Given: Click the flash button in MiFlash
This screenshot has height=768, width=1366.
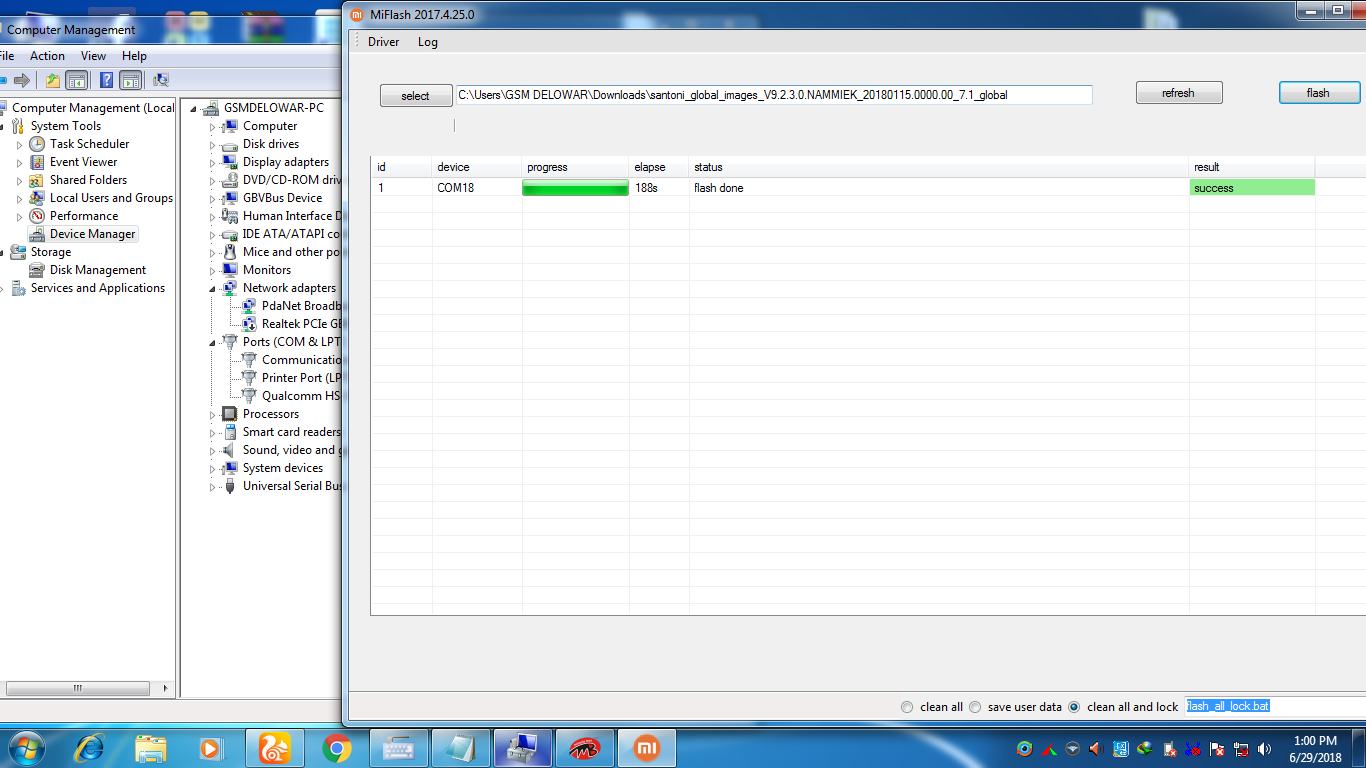Looking at the screenshot, I should pos(1319,93).
